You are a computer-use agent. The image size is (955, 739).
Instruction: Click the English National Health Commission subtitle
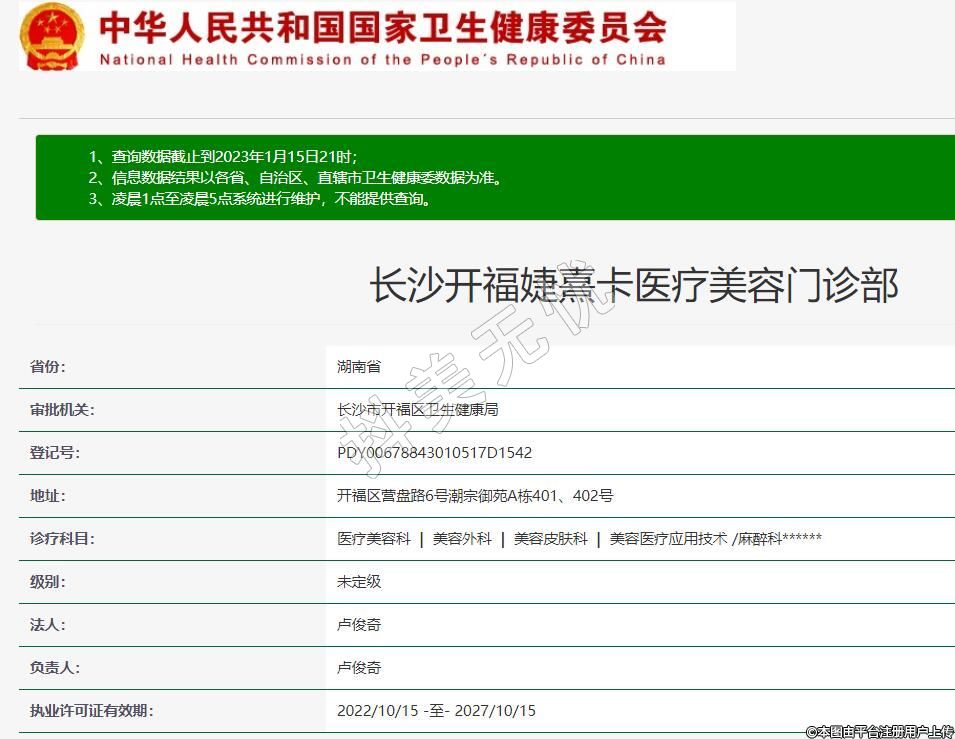click(382, 59)
